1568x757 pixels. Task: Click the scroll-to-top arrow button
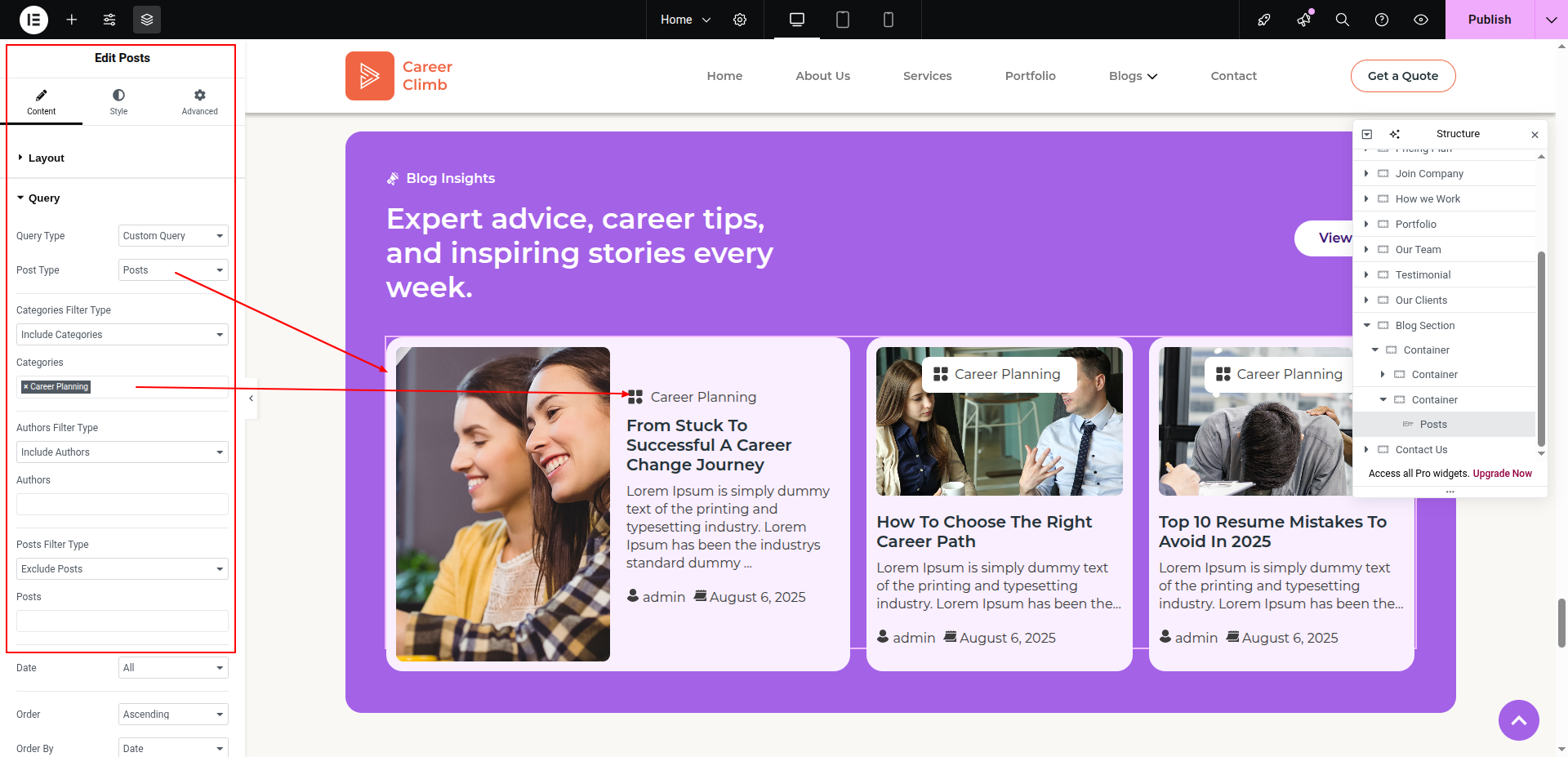(x=1519, y=720)
